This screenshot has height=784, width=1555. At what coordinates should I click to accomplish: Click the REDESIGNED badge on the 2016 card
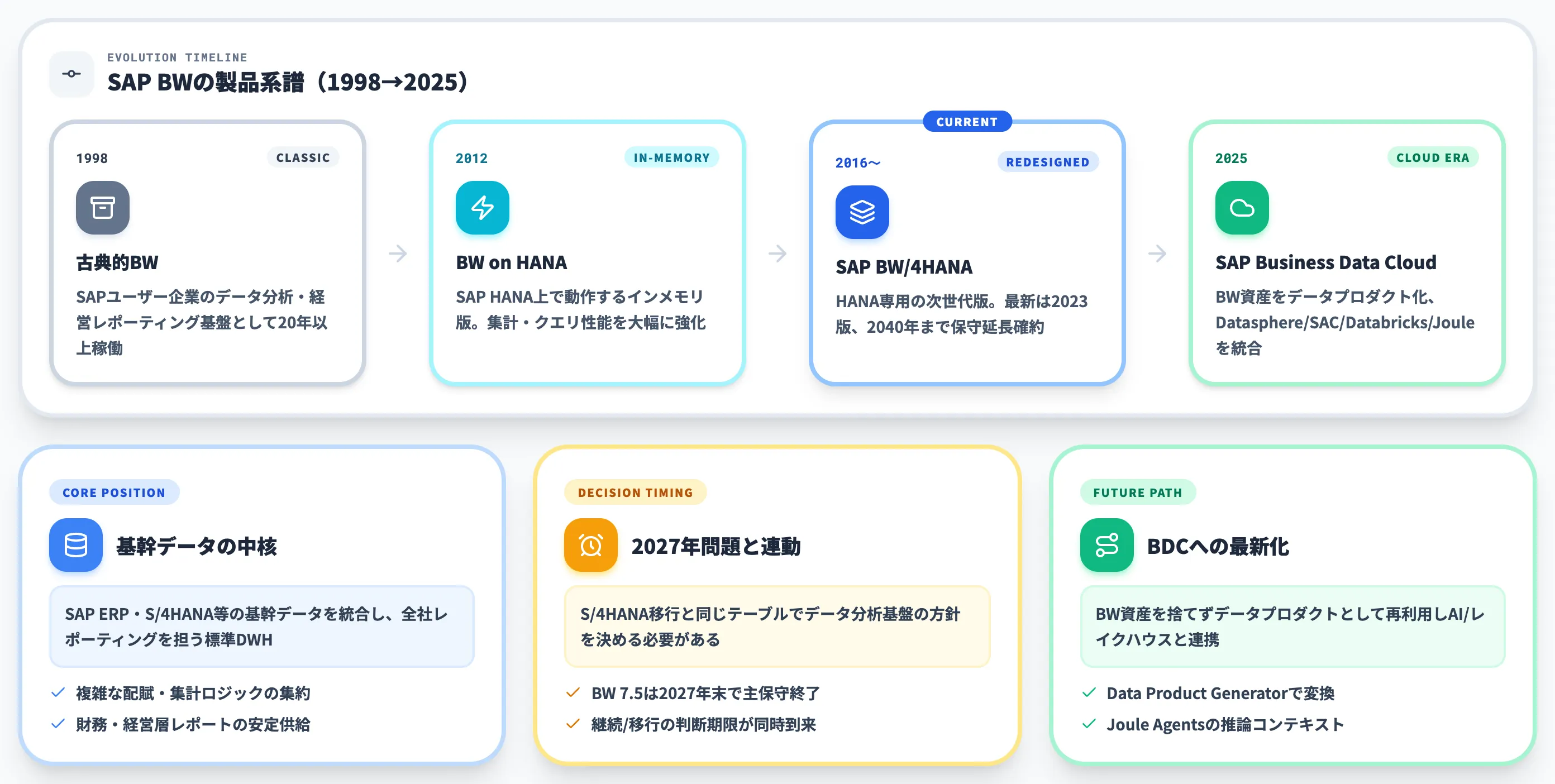[1047, 162]
